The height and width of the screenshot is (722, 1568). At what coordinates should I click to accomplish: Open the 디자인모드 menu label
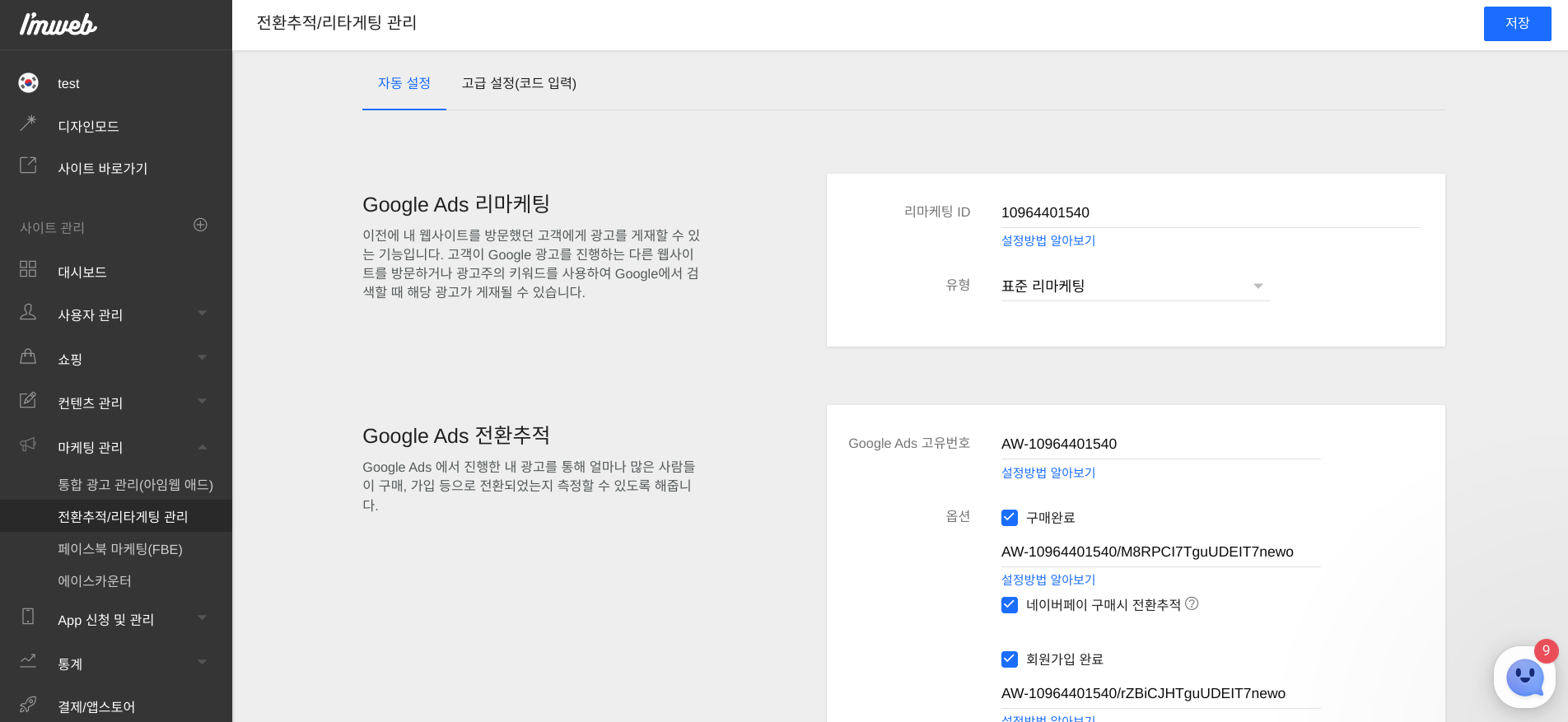88,126
